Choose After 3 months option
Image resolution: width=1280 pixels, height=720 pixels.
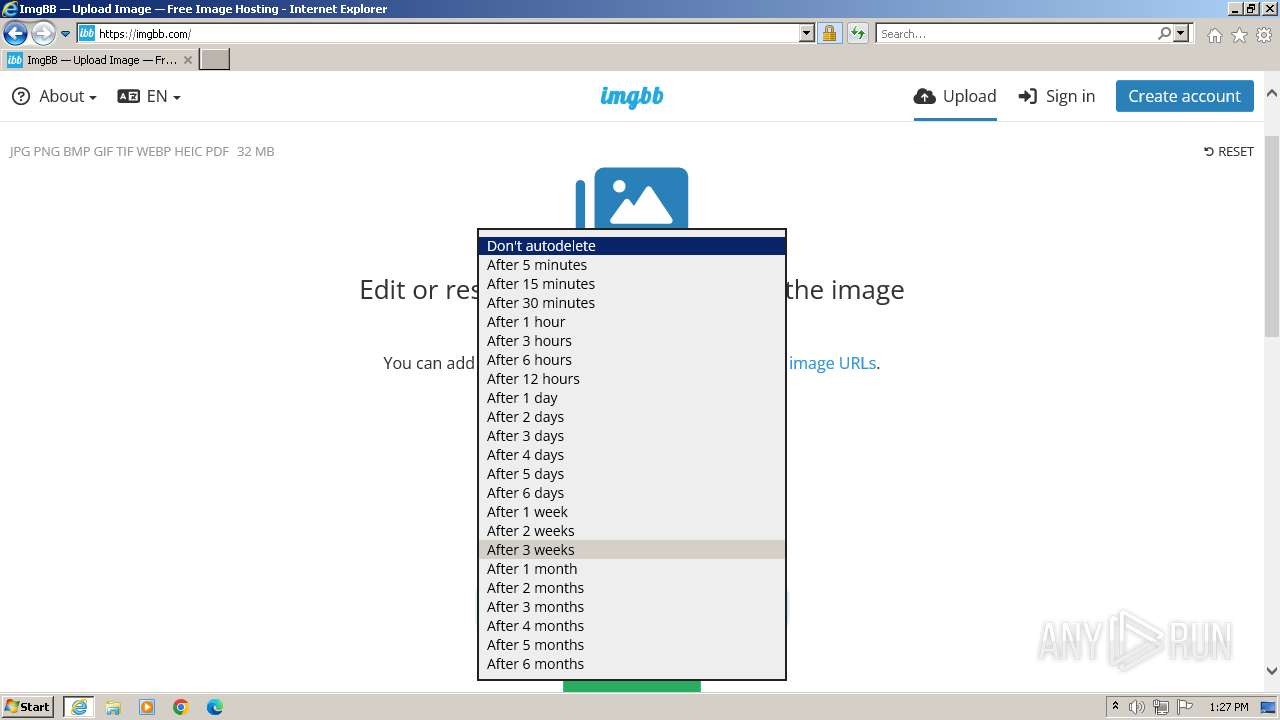(632, 607)
